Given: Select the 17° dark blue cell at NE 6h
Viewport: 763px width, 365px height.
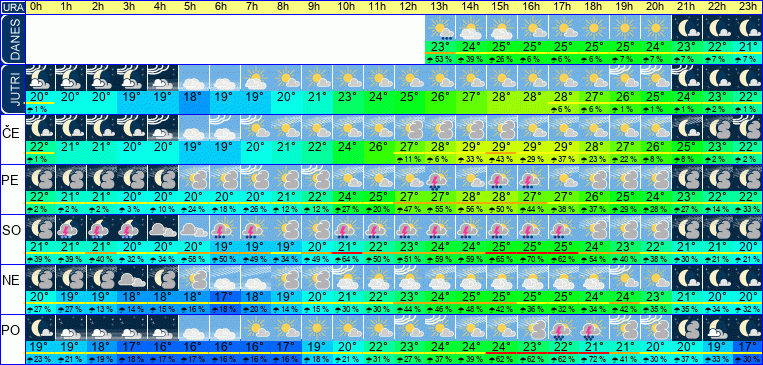Looking at the screenshot, I should pyautogui.click(x=224, y=296).
